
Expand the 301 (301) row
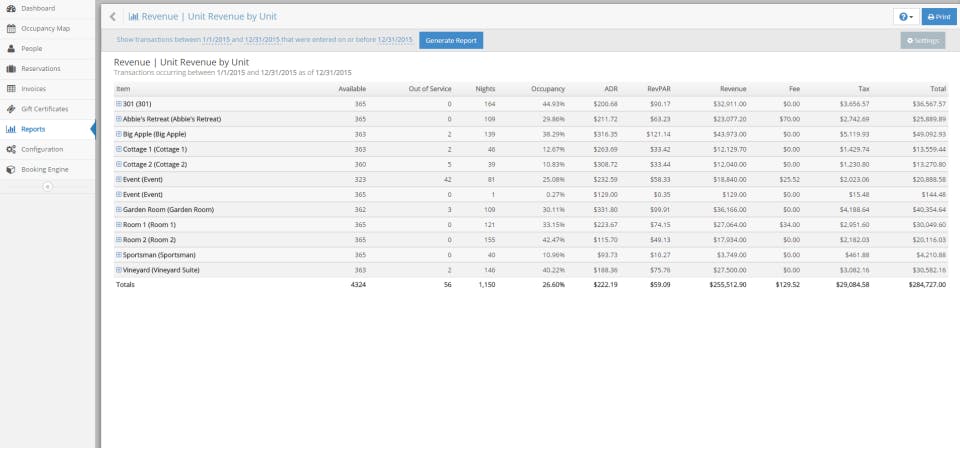[x=119, y=104]
